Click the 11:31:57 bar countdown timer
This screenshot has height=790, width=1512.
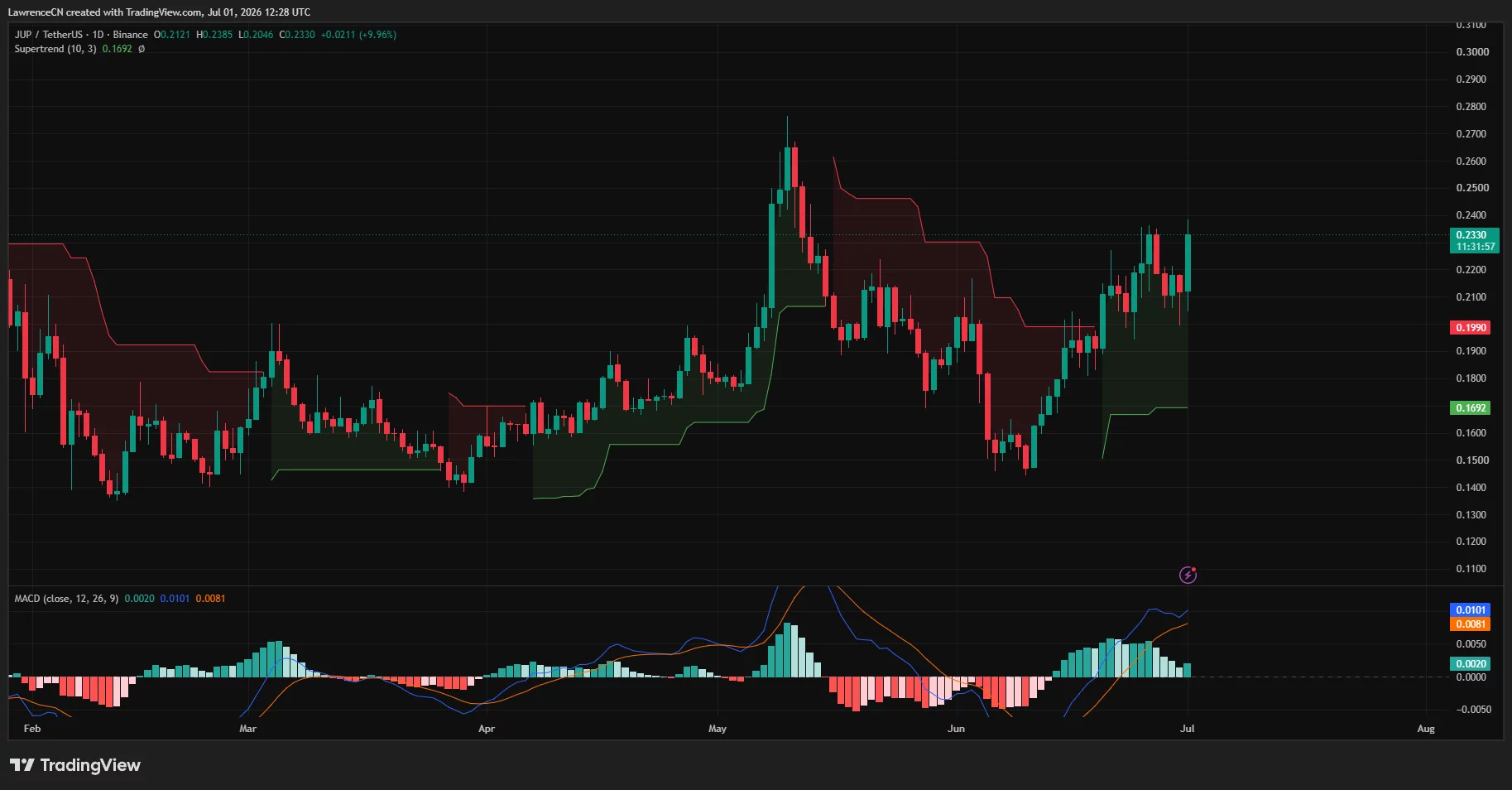click(x=1474, y=247)
